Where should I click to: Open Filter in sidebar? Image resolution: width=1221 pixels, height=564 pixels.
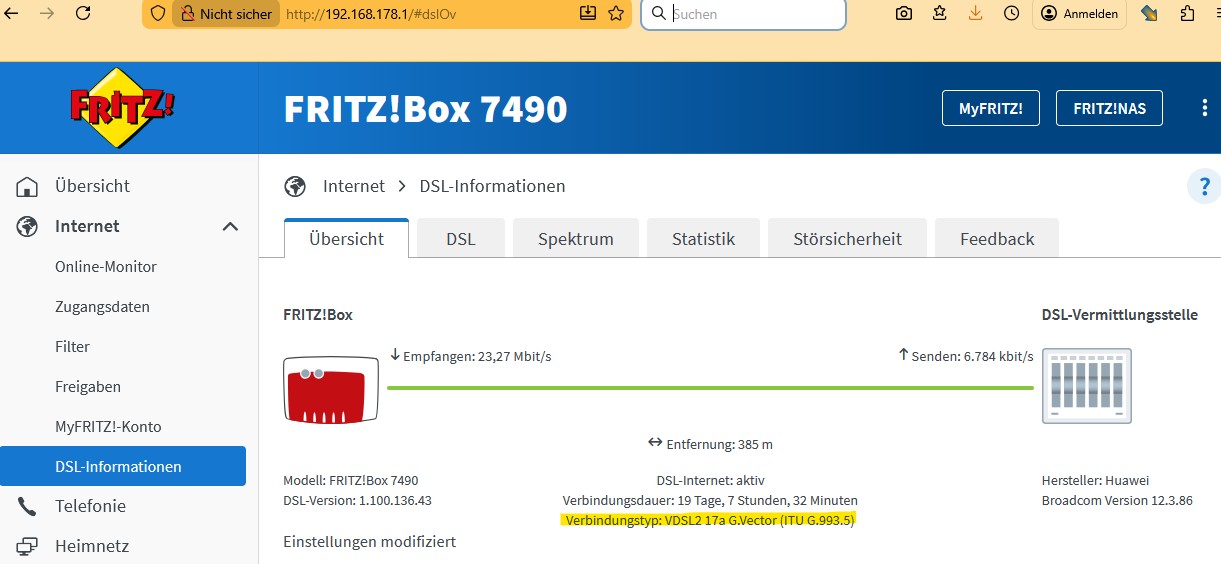pyautogui.click(x=72, y=347)
